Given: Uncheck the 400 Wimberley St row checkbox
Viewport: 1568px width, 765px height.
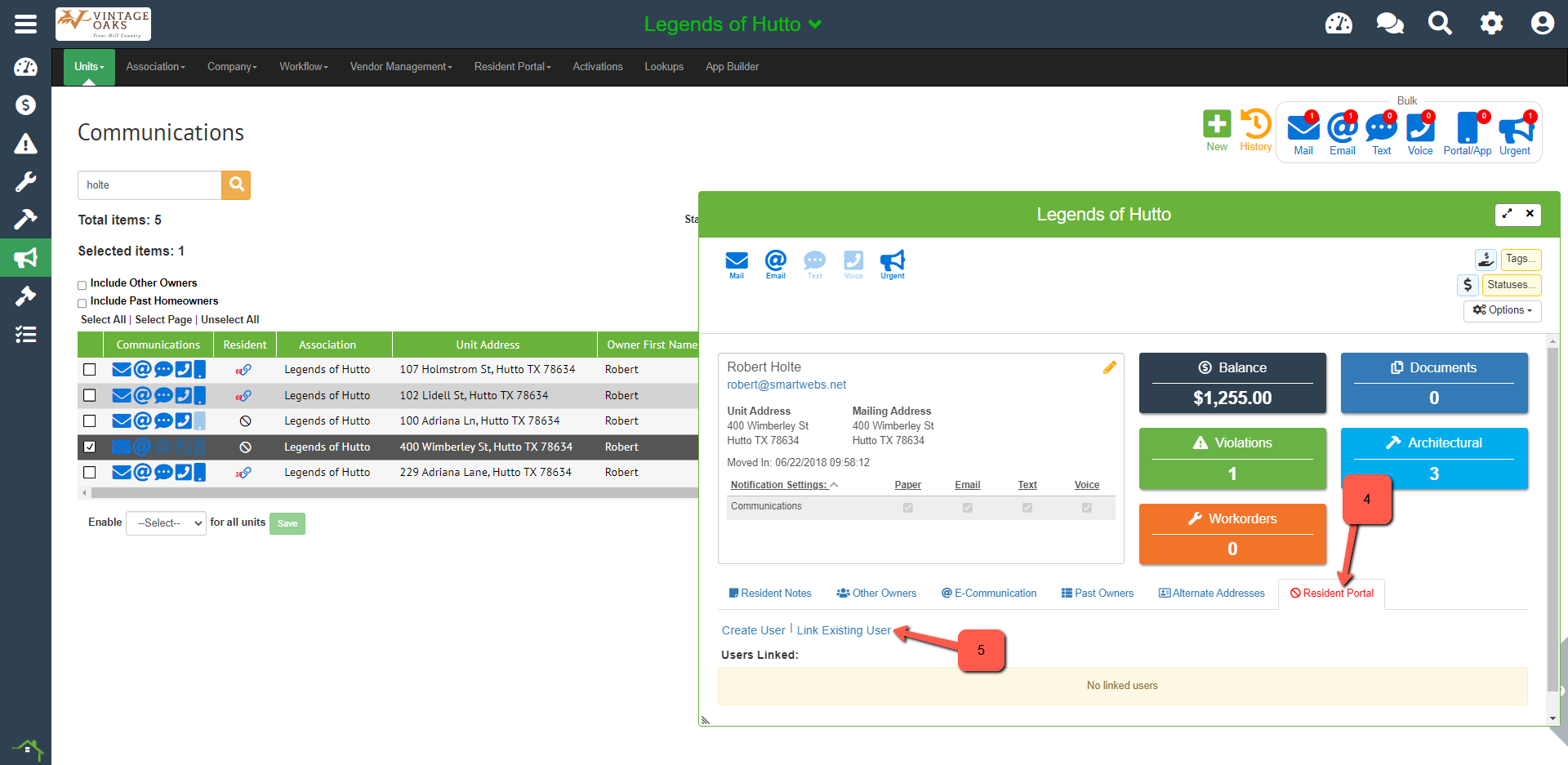Looking at the screenshot, I should pos(90,447).
